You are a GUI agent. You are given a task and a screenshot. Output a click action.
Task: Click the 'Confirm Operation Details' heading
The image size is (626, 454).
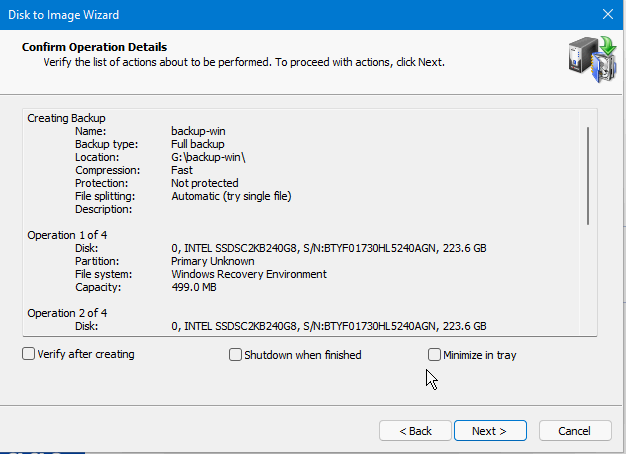tap(94, 47)
